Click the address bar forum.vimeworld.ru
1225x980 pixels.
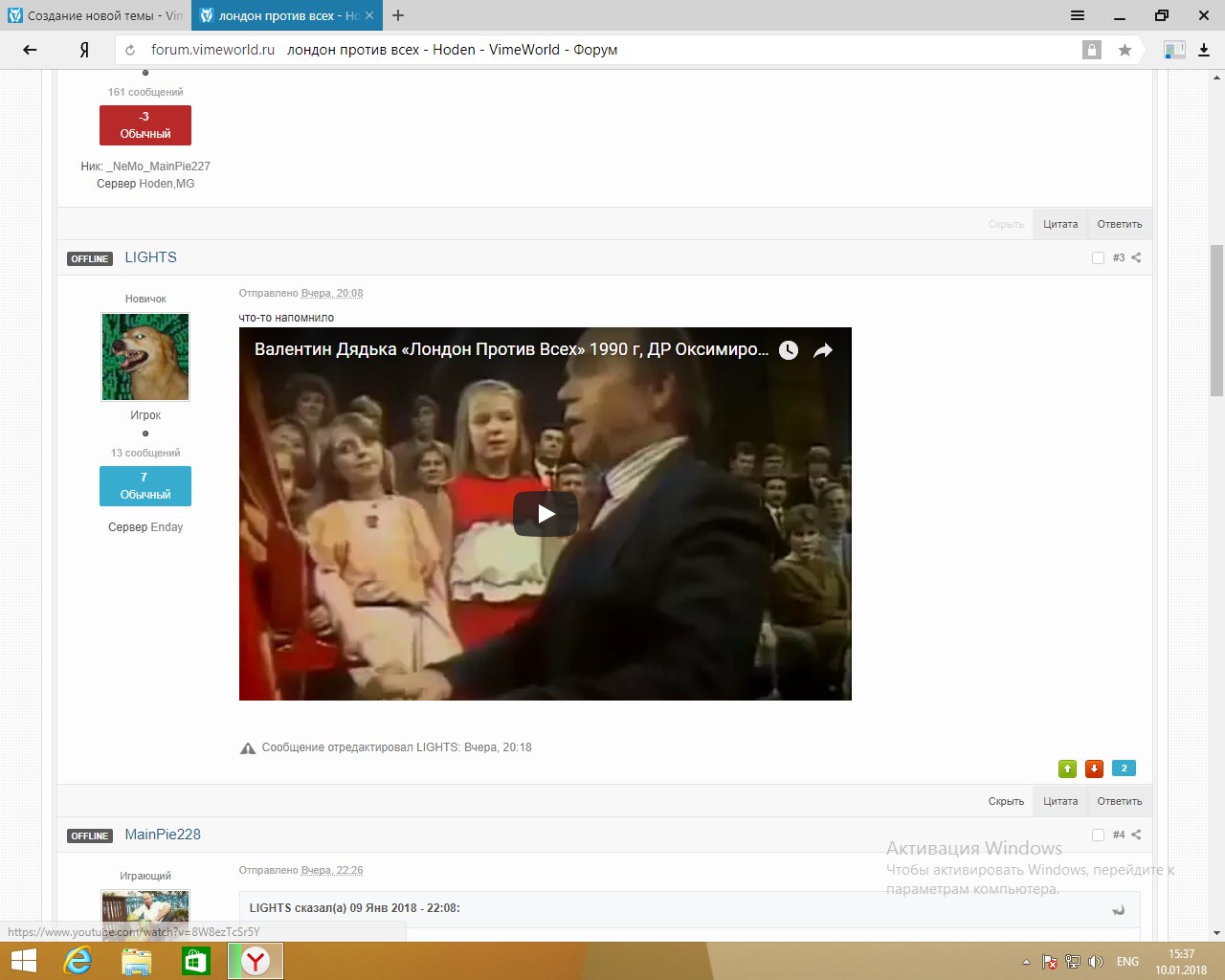point(212,50)
